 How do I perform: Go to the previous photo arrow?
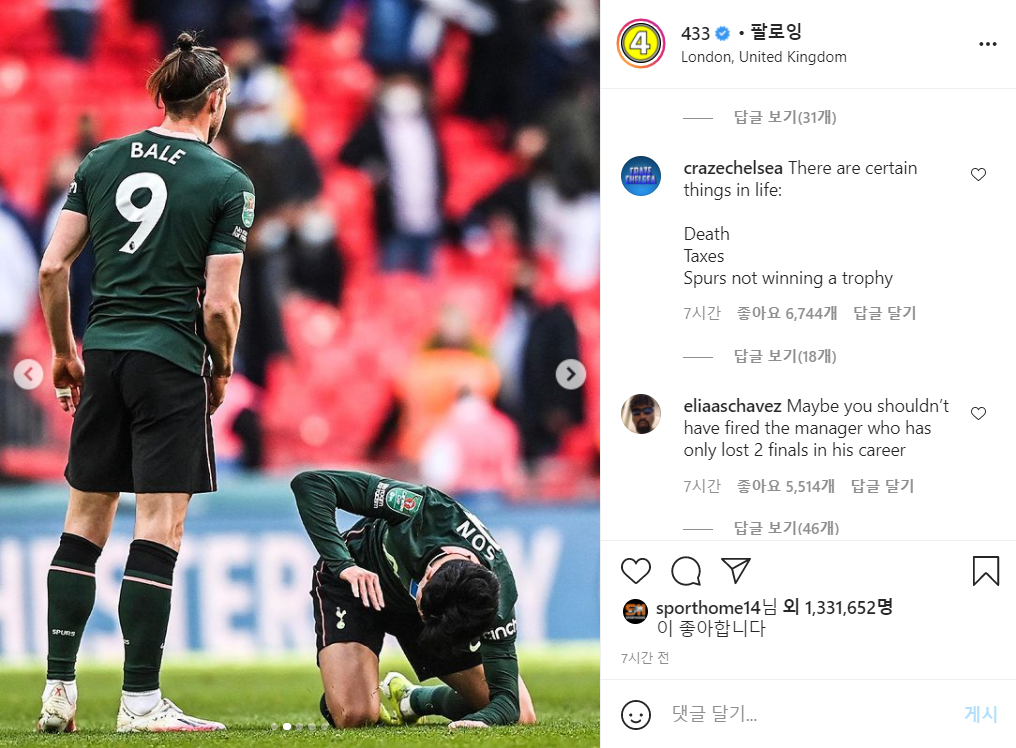click(29, 374)
